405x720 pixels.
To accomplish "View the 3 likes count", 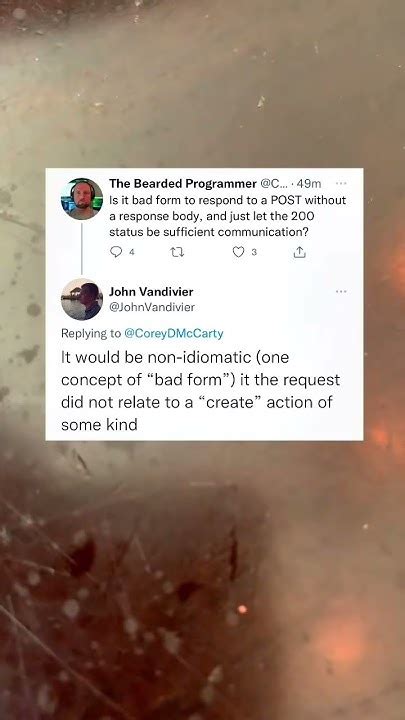I will [254, 252].
